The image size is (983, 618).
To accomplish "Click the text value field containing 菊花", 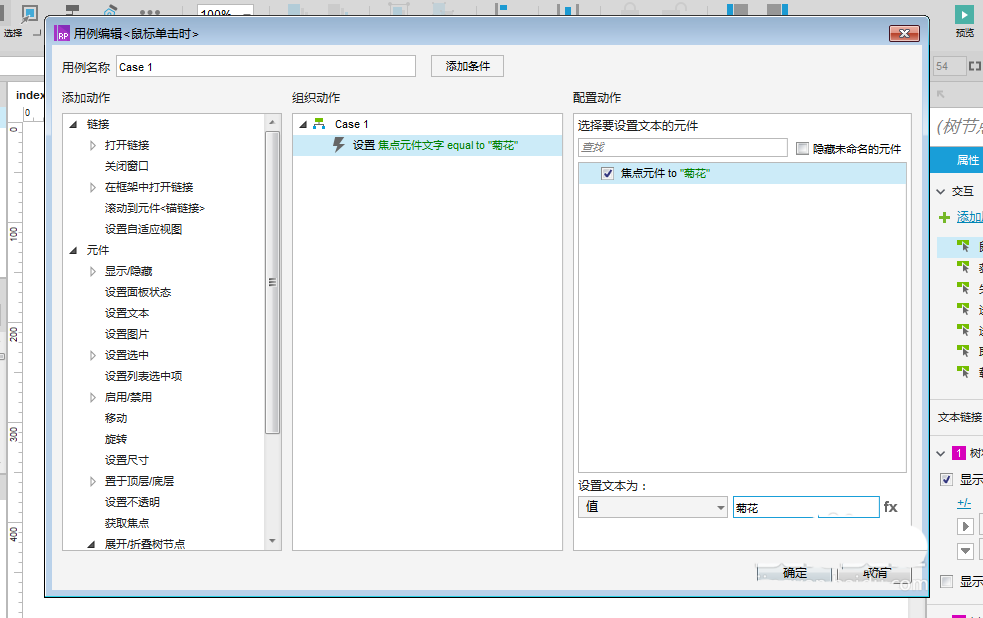I will [806, 507].
